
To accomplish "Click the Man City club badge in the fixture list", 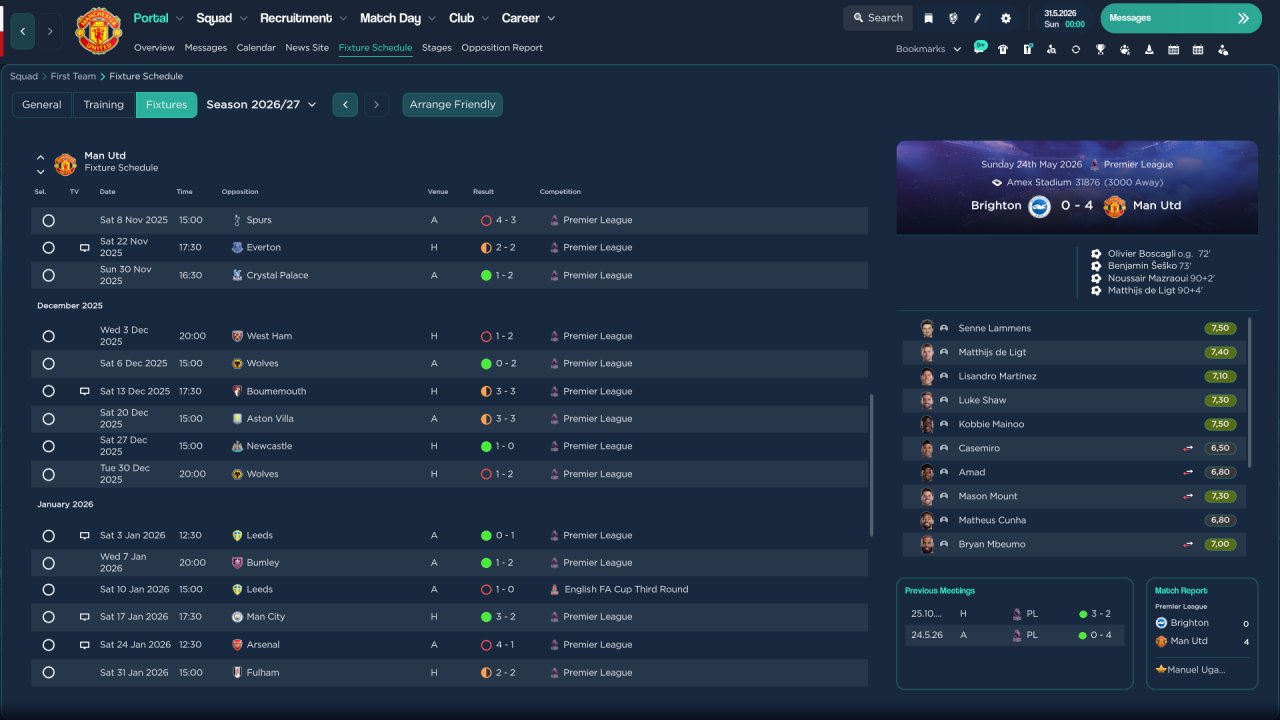I will click(237, 617).
